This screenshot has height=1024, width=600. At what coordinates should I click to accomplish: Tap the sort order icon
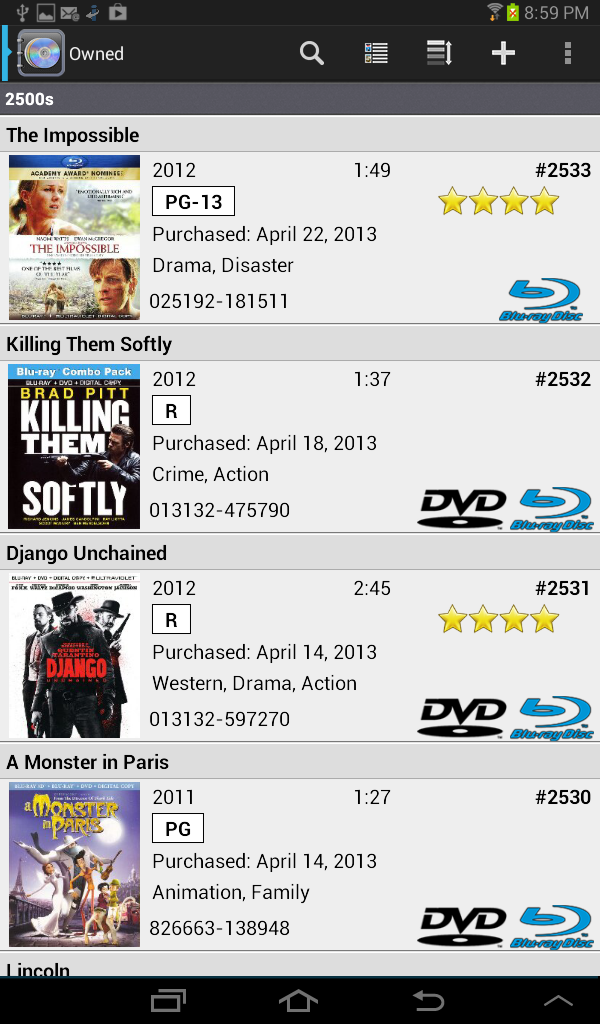(439, 54)
